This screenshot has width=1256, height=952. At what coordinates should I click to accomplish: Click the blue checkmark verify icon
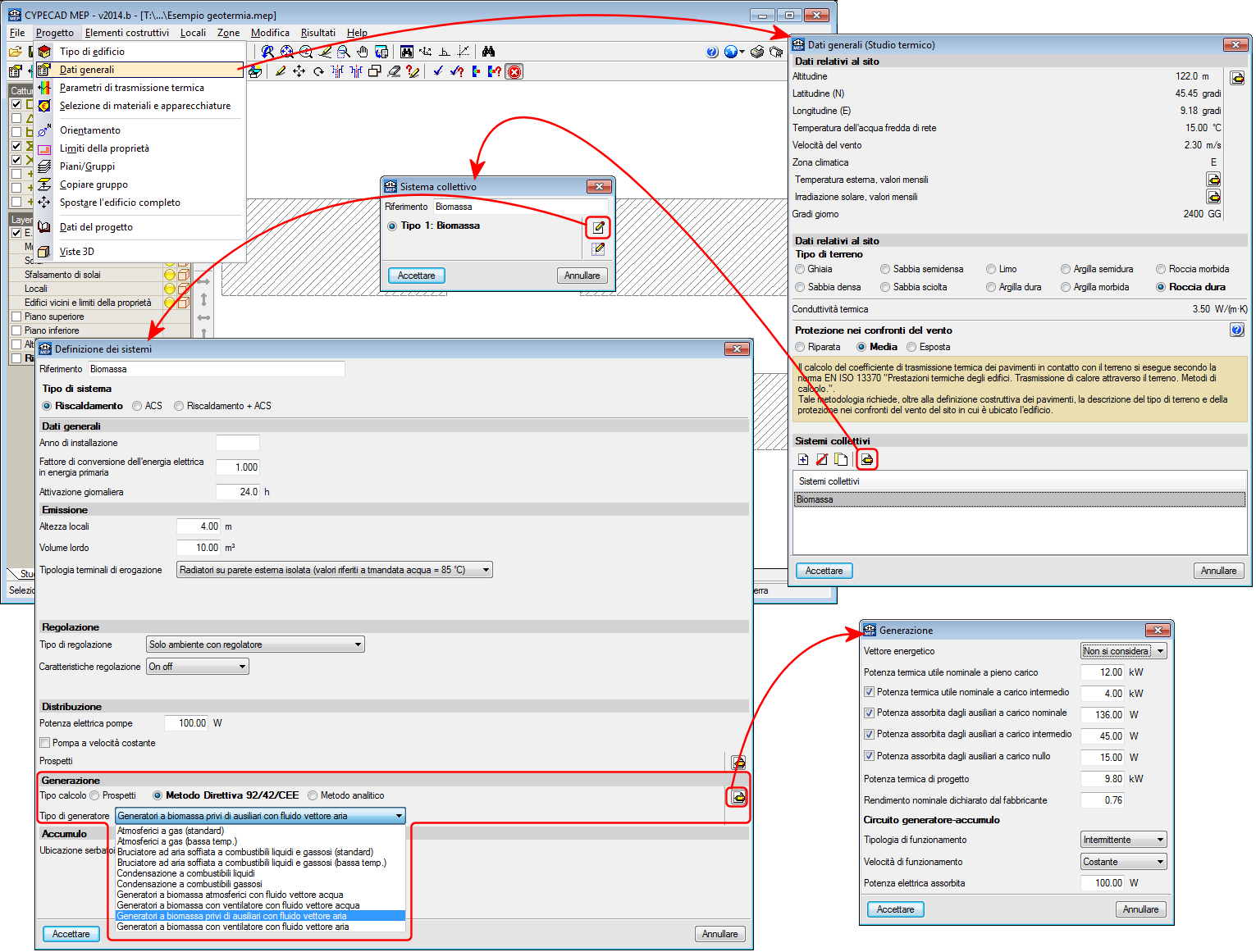coord(437,71)
